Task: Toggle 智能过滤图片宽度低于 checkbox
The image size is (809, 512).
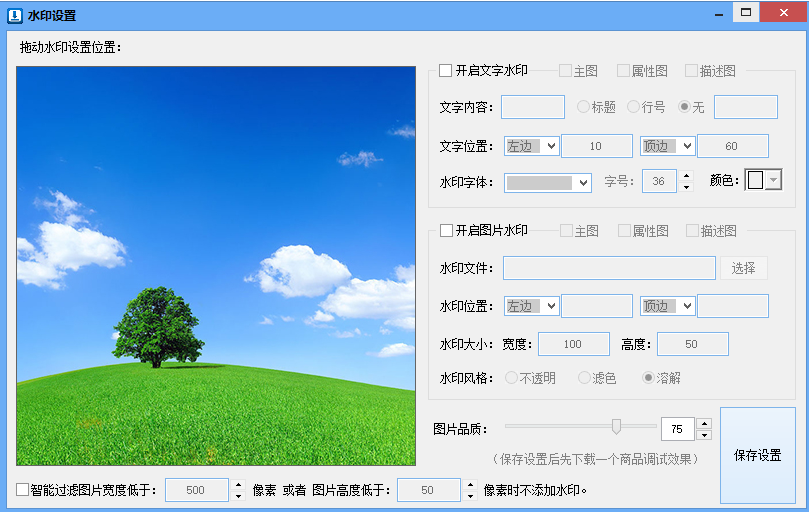Action: point(22,489)
